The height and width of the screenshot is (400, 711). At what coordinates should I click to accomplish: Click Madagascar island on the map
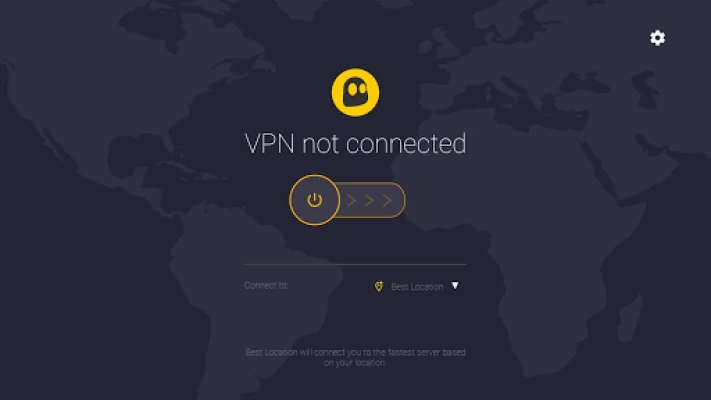(631, 317)
